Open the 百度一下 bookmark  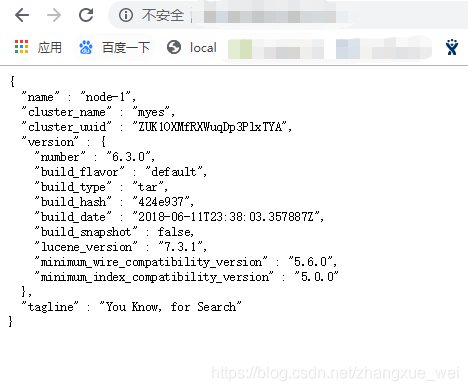(126, 48)
